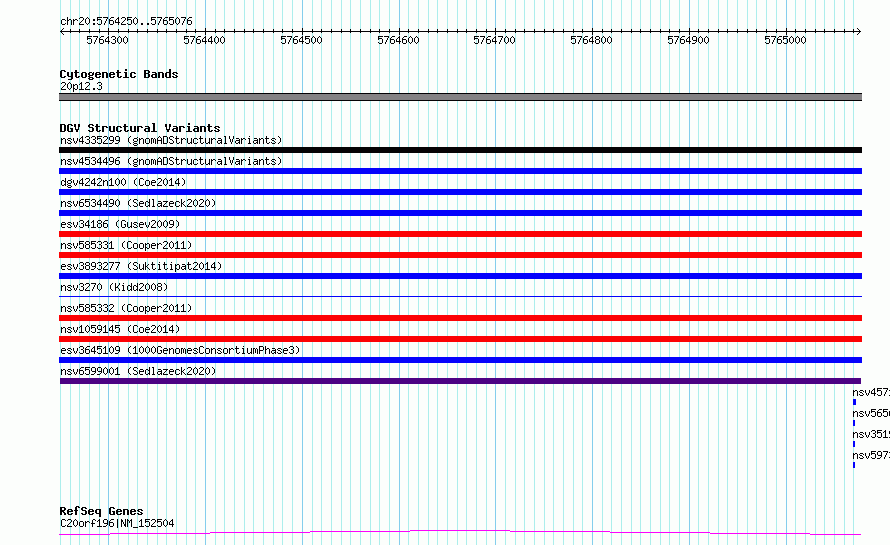Select the blue nsv4534496 variant bar
Viewport: 890px width, 545px height.
click(460, 171)
